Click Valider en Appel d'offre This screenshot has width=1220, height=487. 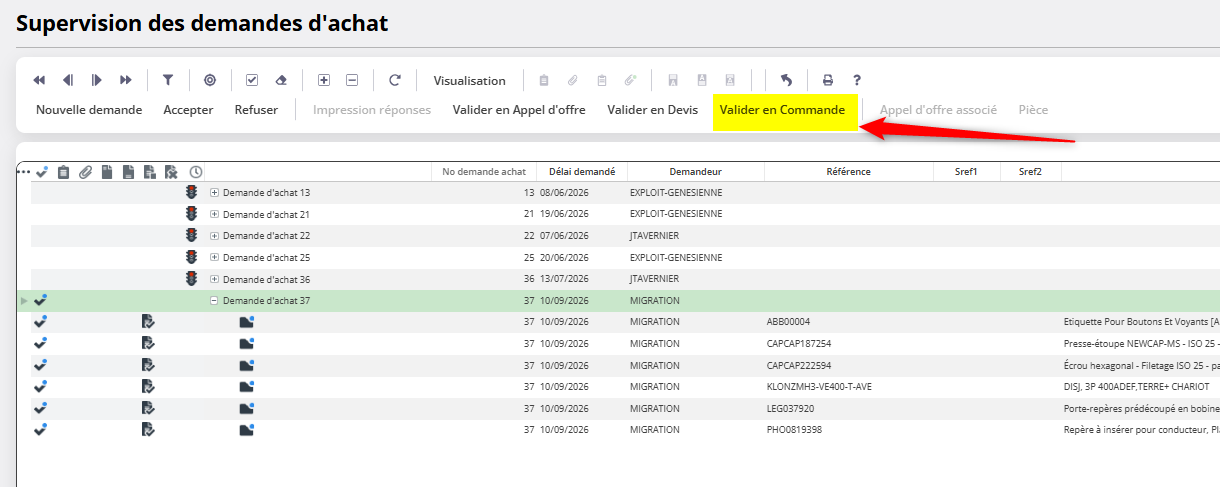point(519,110)
